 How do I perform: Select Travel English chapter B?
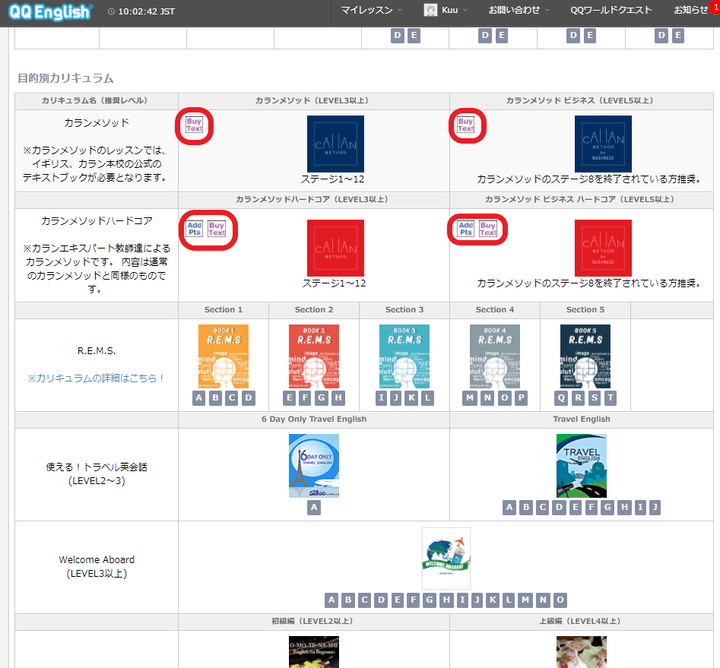(526, 507)
